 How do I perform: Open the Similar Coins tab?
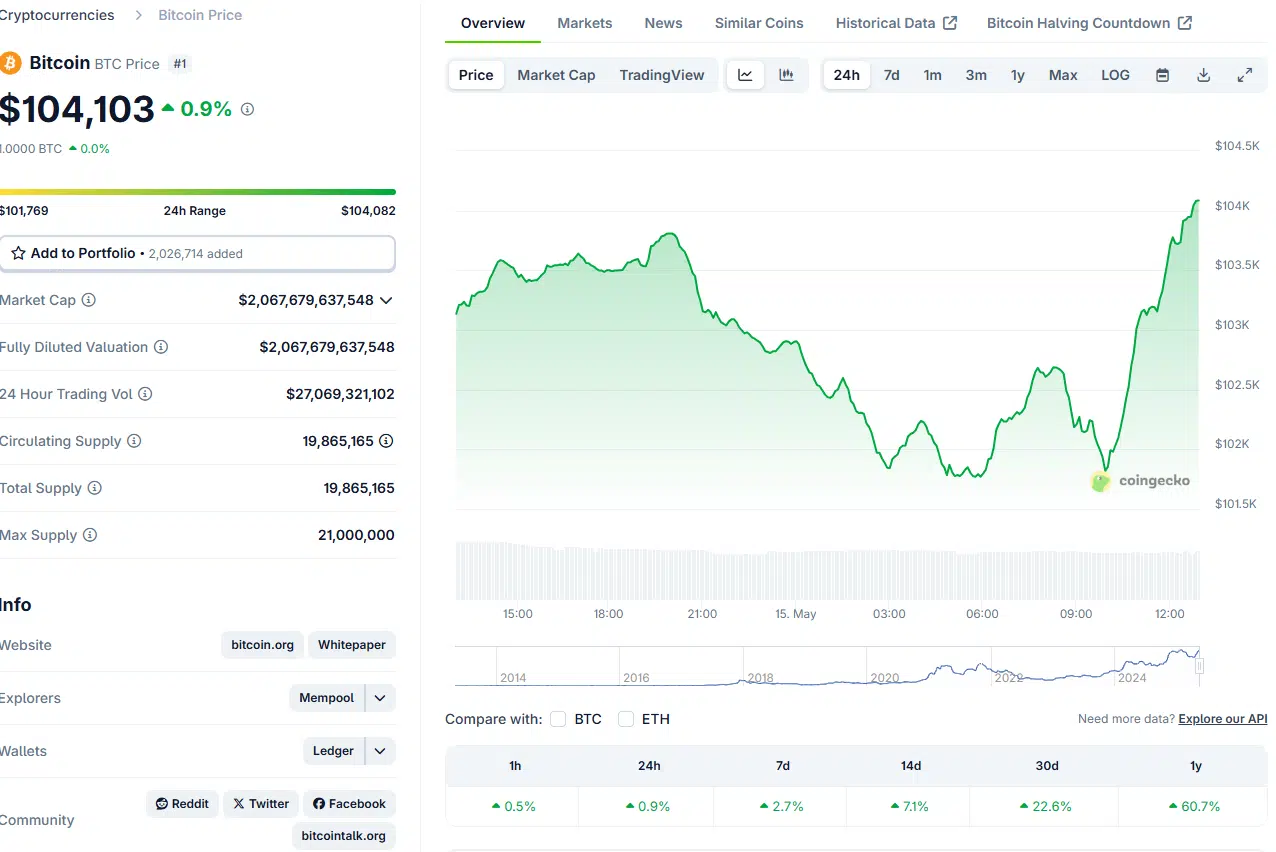[759, 23]
